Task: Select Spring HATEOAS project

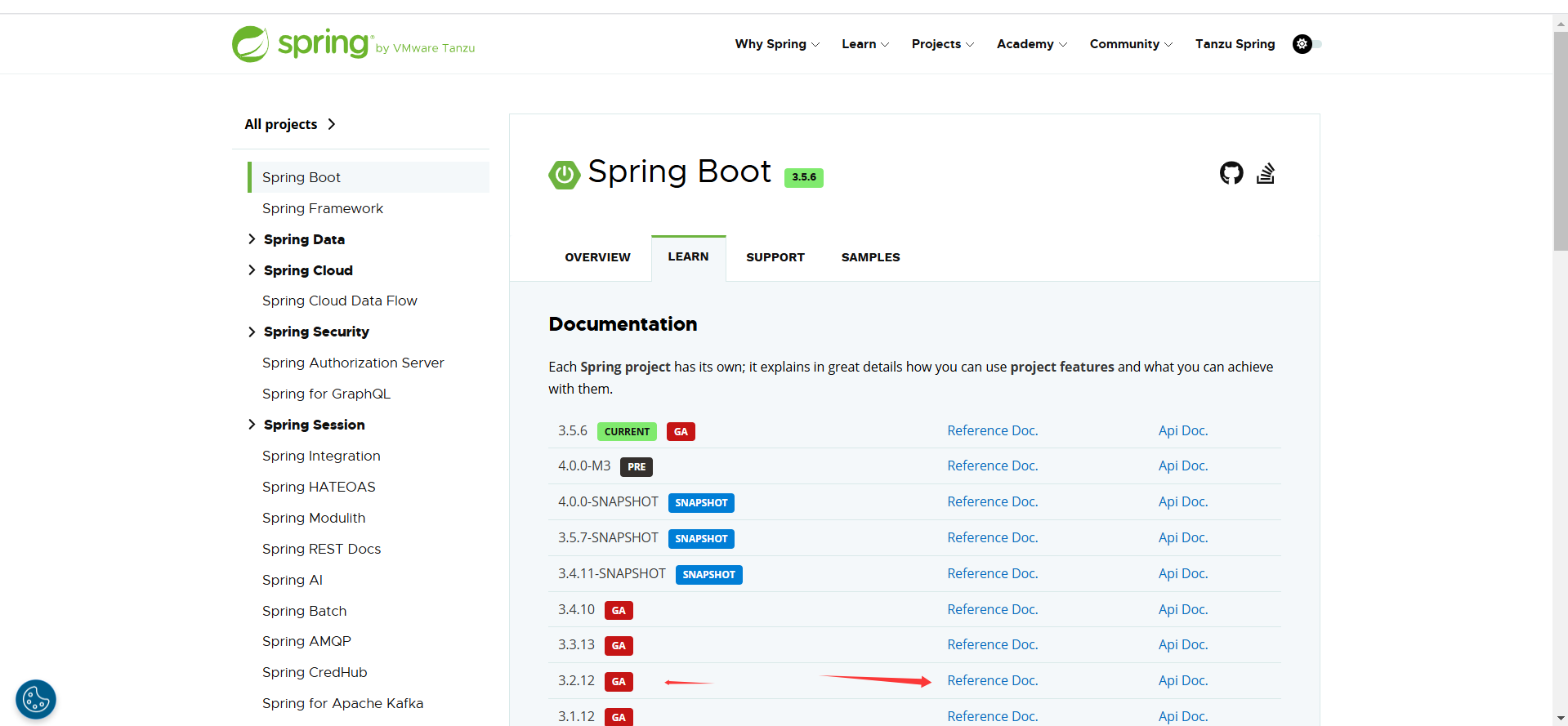Action: click(319, 487)
